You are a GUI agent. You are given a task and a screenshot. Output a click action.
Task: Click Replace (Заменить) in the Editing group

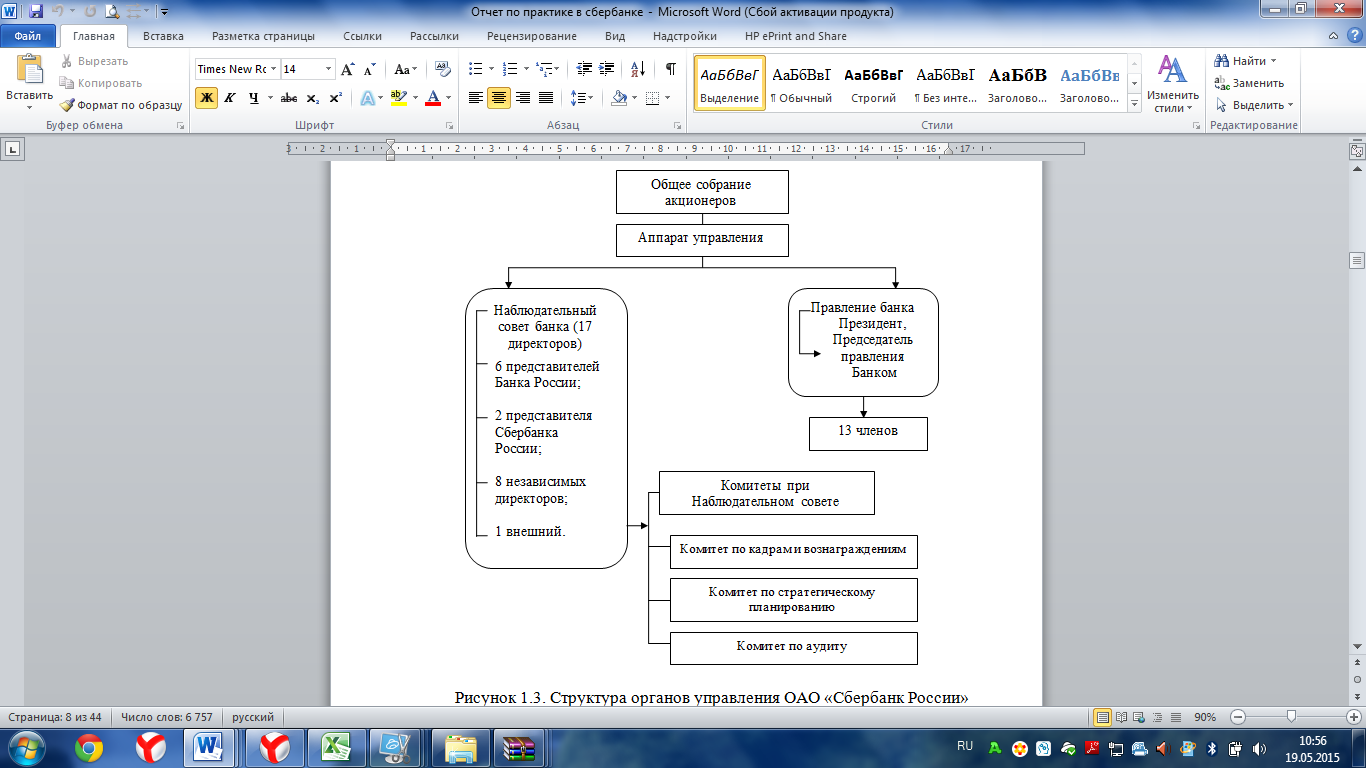(x=1249, y=83)
